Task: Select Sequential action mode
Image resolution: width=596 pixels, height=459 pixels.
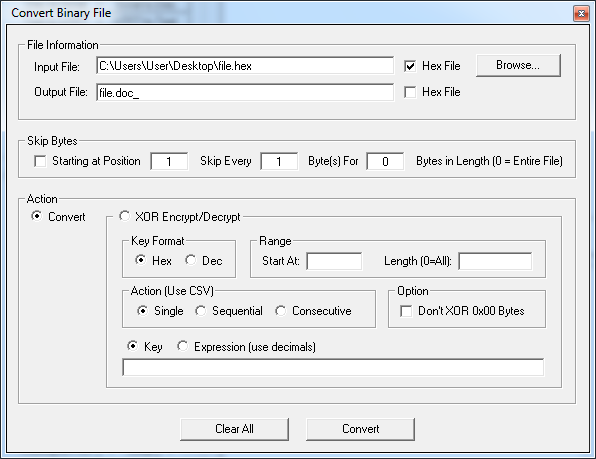Action: [x=200, y=311]
